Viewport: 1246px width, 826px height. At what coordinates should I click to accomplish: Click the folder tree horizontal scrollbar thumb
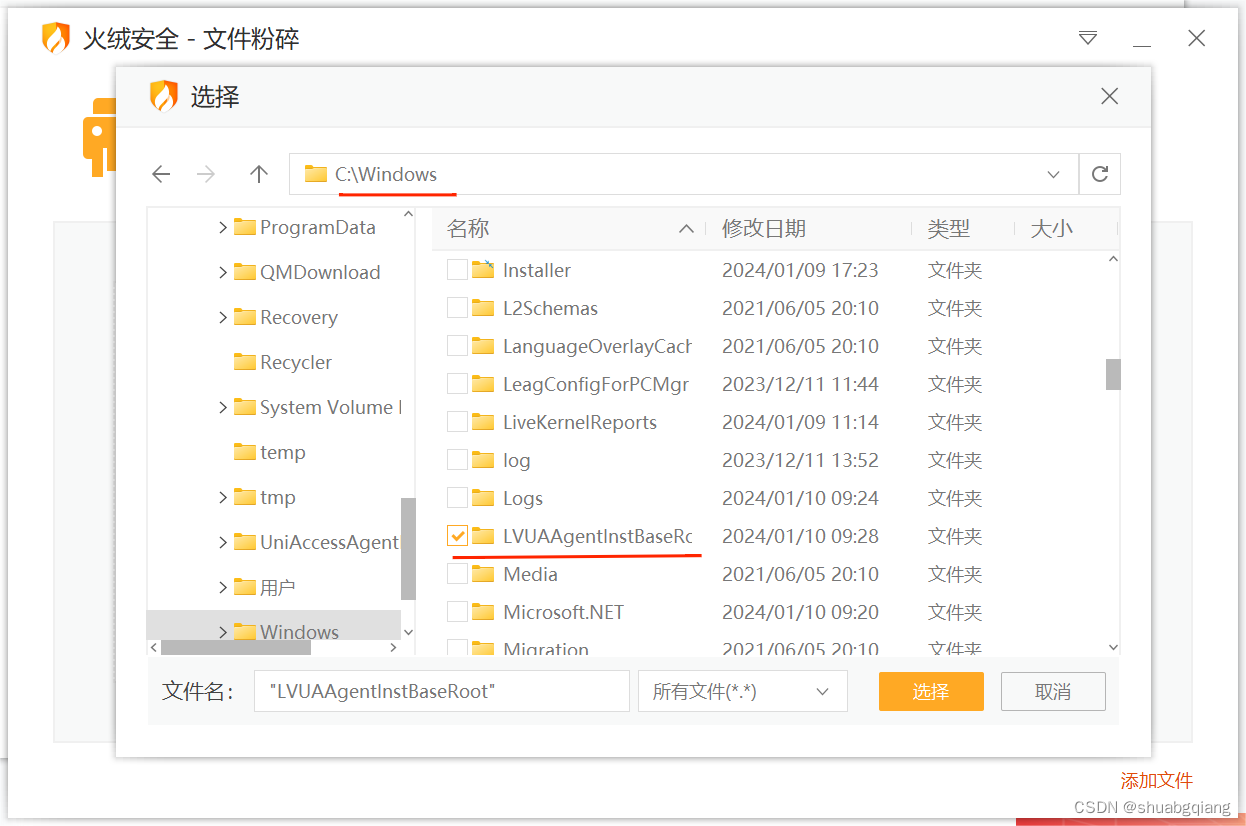[x=236, y=647]
